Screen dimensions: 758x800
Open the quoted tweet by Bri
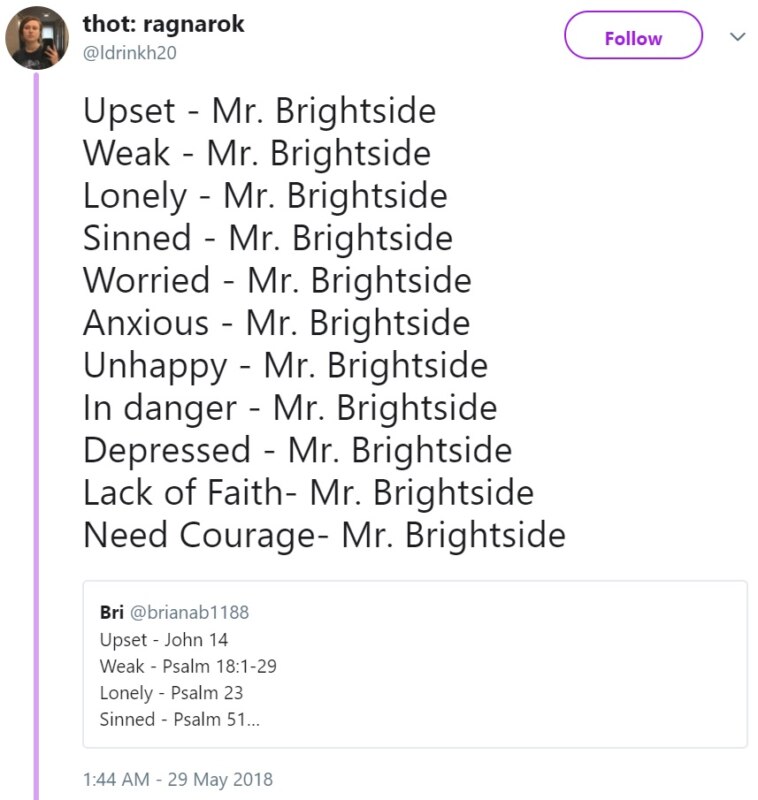[x=415, y=664]
